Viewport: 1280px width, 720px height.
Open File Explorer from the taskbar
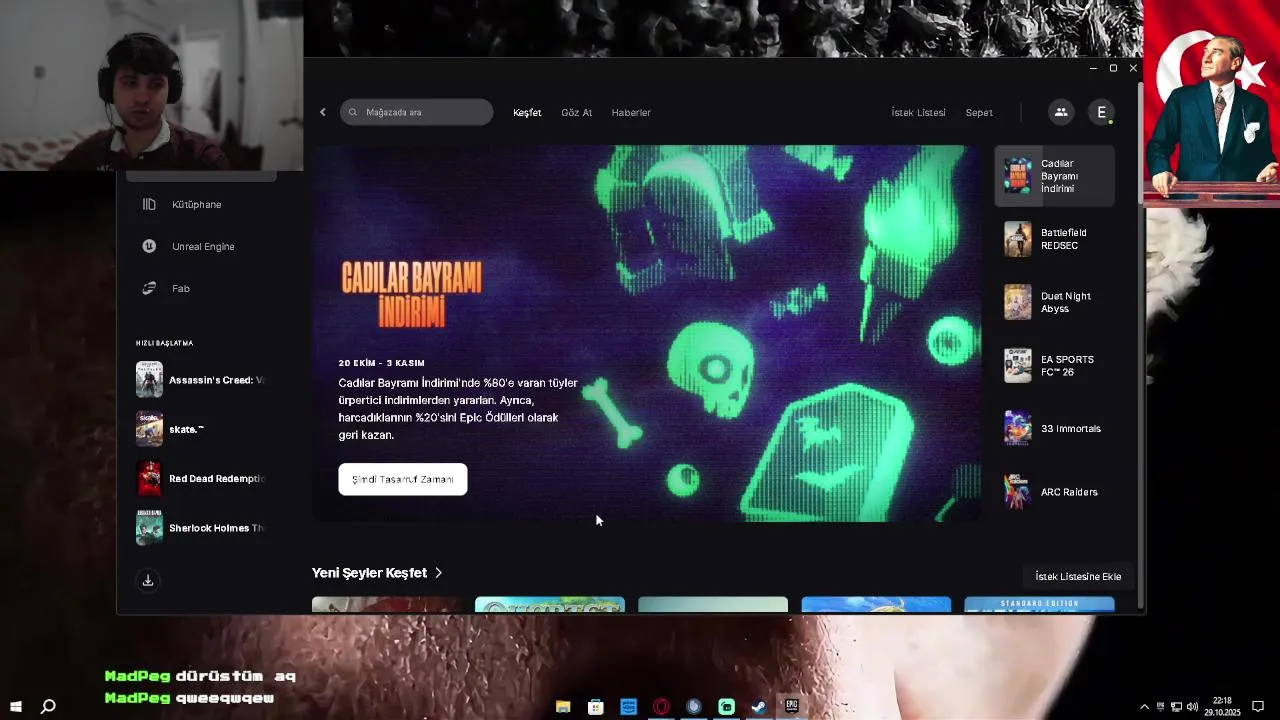pyautogui.click(x=563, y=707)
